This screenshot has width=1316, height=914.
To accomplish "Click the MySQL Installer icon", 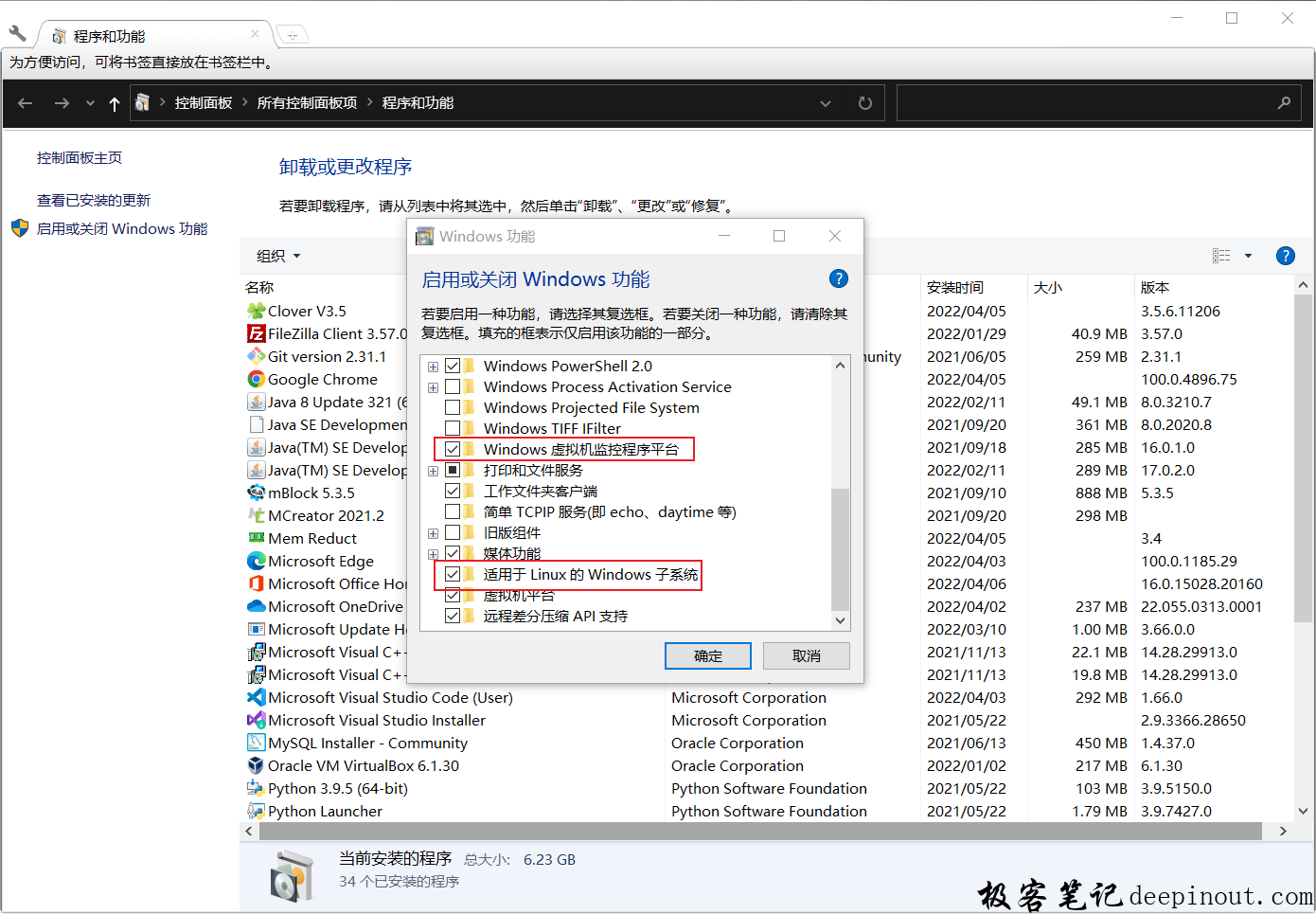I will pos(256,743).
